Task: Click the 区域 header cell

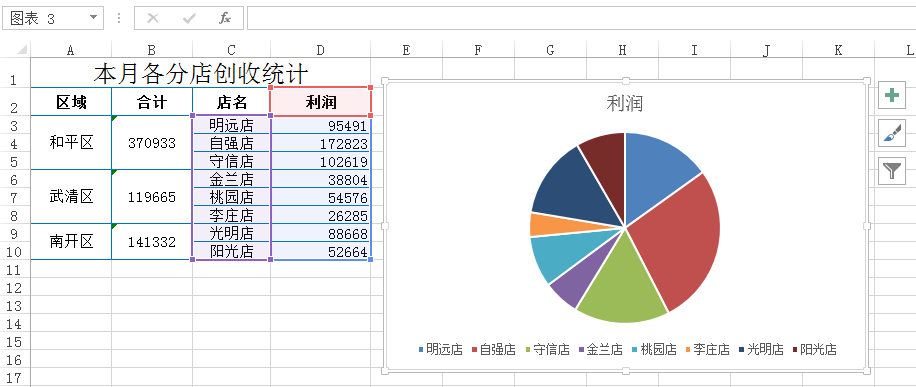Action: [x=71, y=102]
